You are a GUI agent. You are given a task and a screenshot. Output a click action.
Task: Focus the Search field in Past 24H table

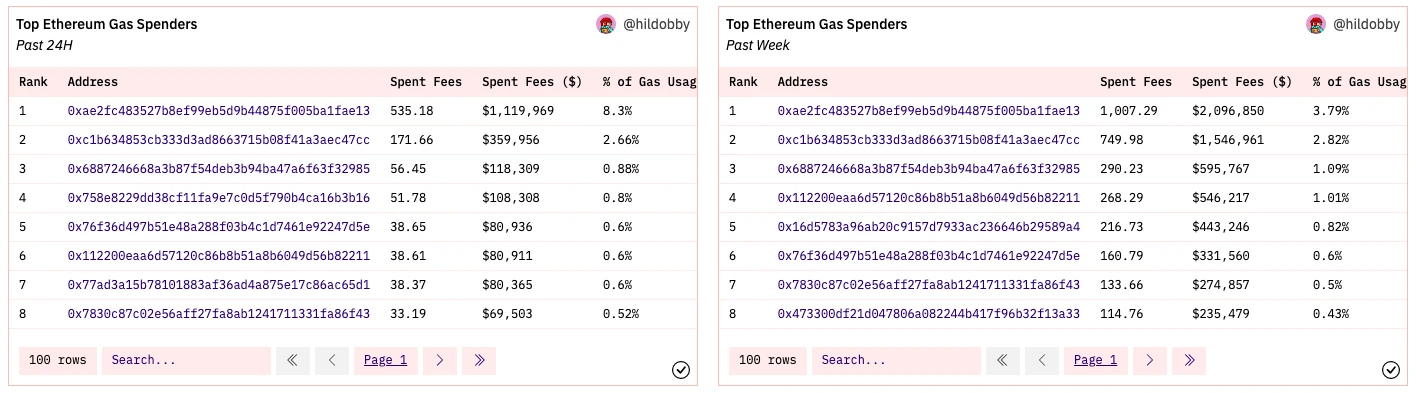tap(186, 360)
